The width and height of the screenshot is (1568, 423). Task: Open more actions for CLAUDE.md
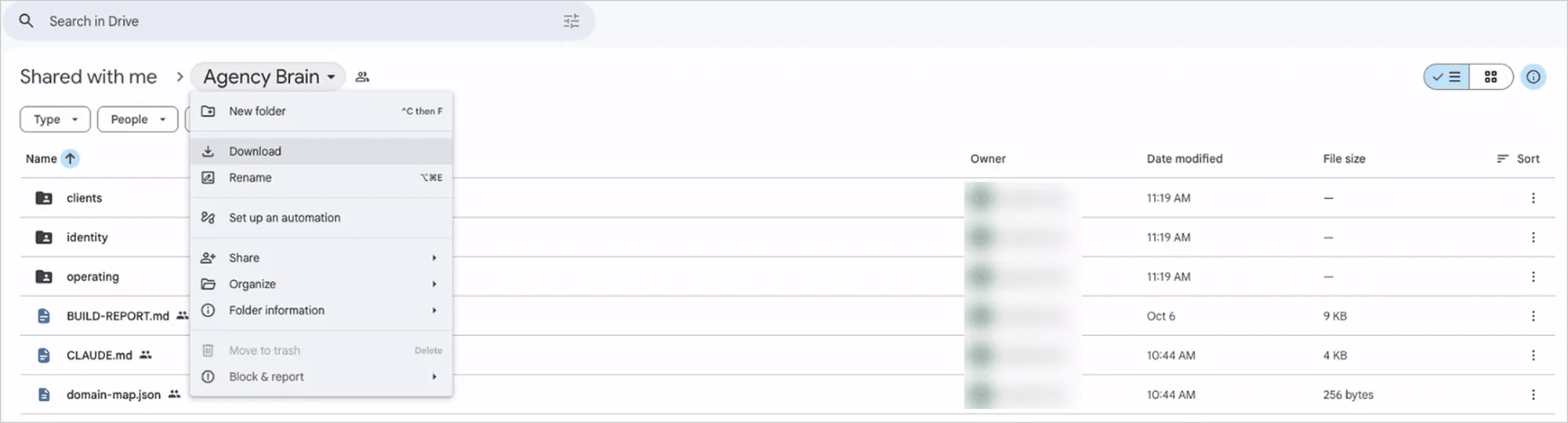(1533, 355)
